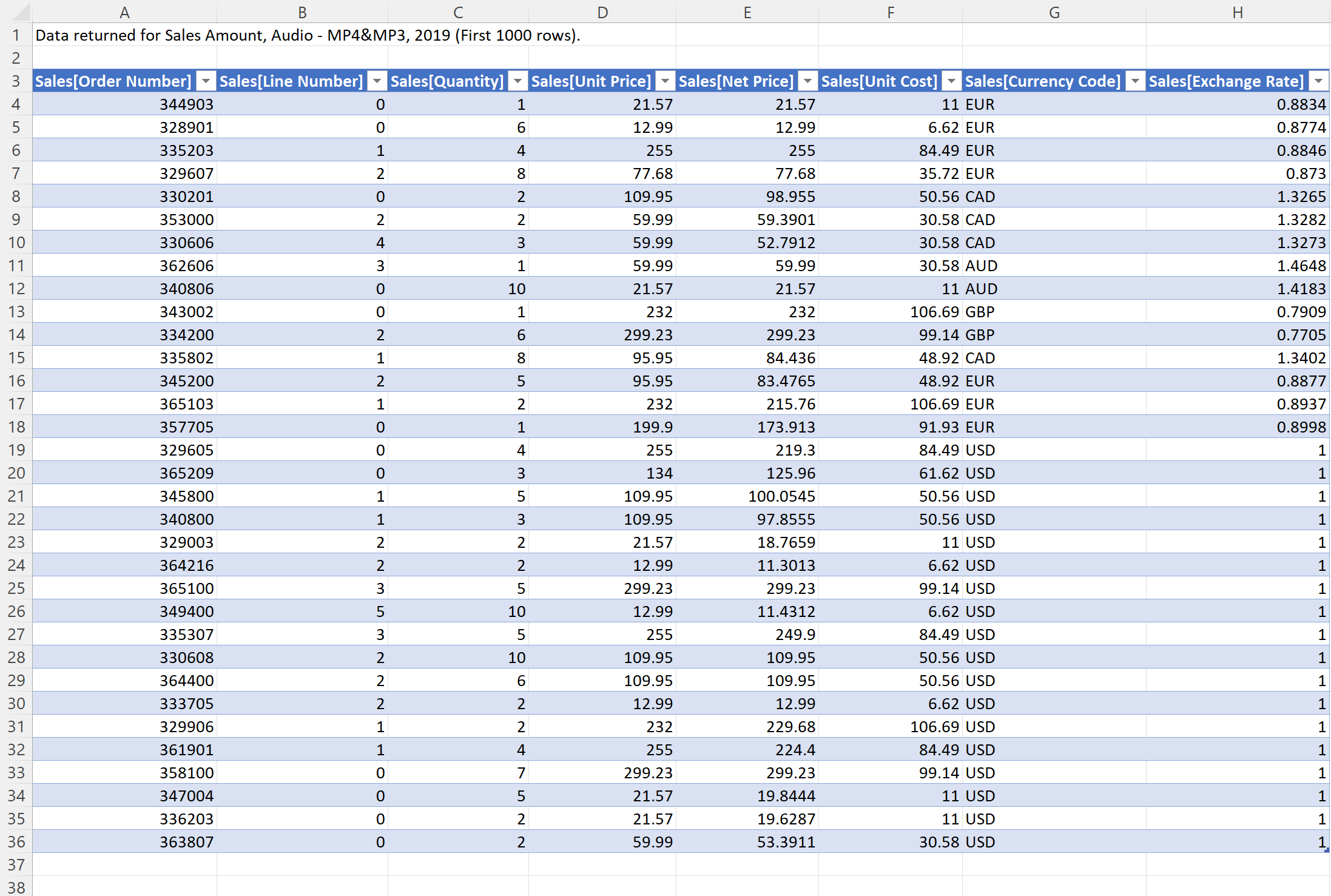Select net price cell 98.955

coord(747,197)
